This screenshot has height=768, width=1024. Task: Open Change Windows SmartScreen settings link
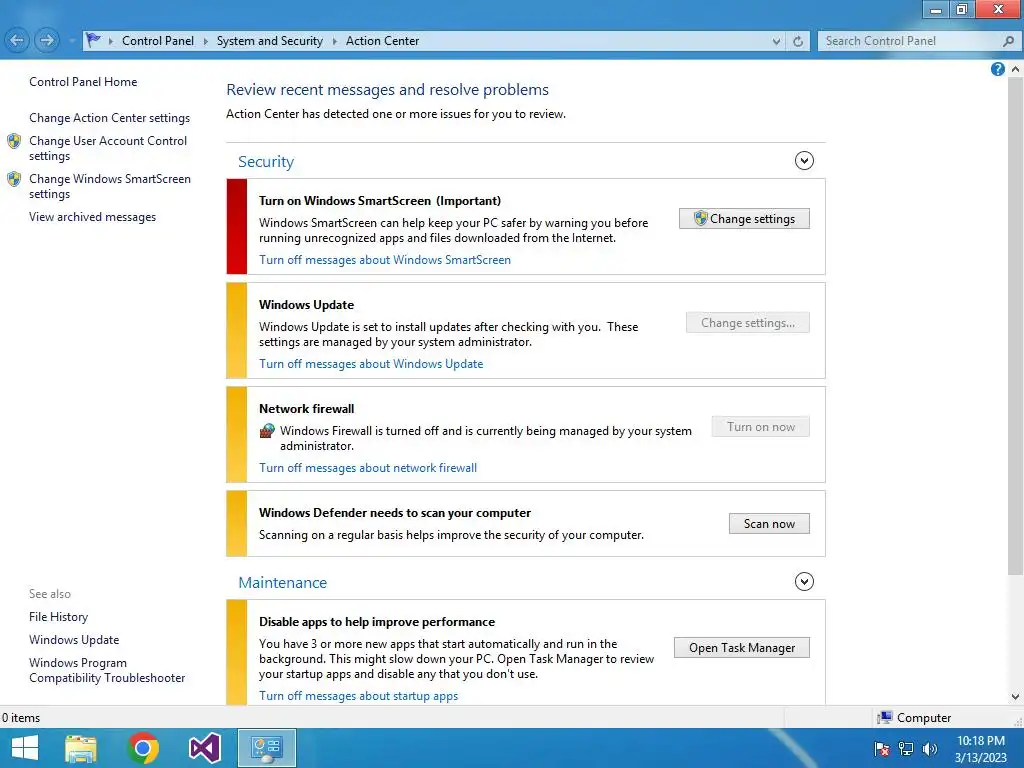110,186
